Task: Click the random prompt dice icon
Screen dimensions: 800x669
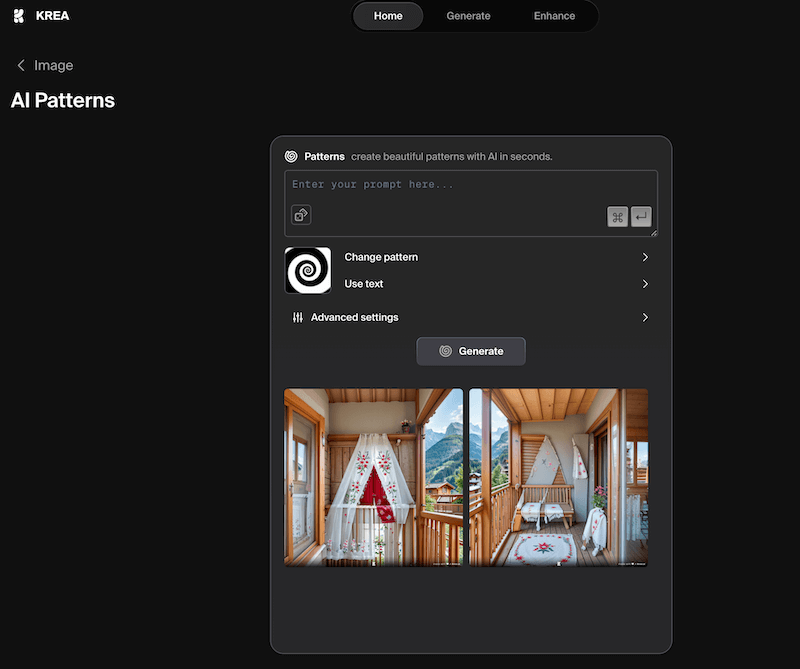Action: pos(301,215)
